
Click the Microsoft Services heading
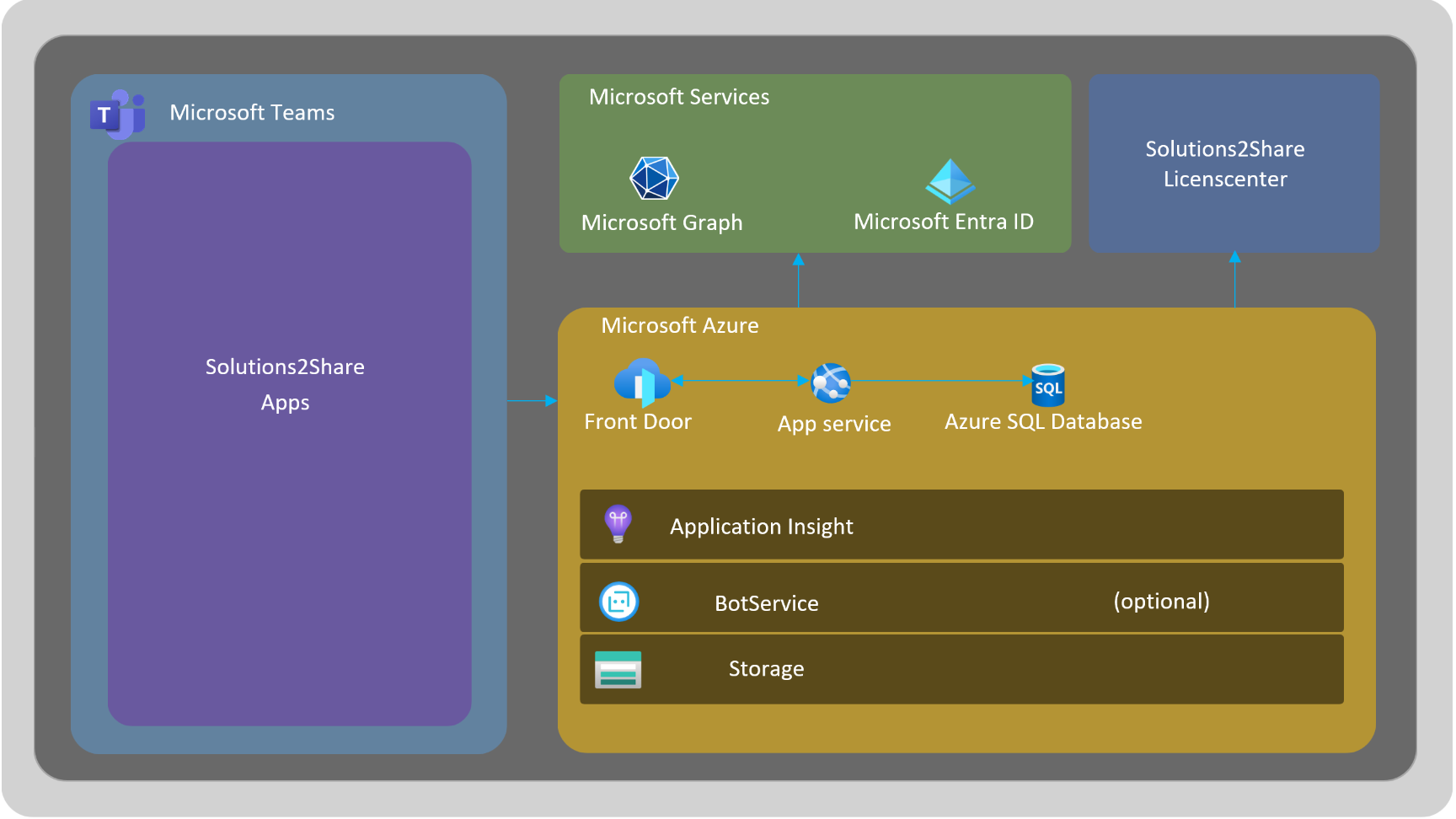point(679,97)
